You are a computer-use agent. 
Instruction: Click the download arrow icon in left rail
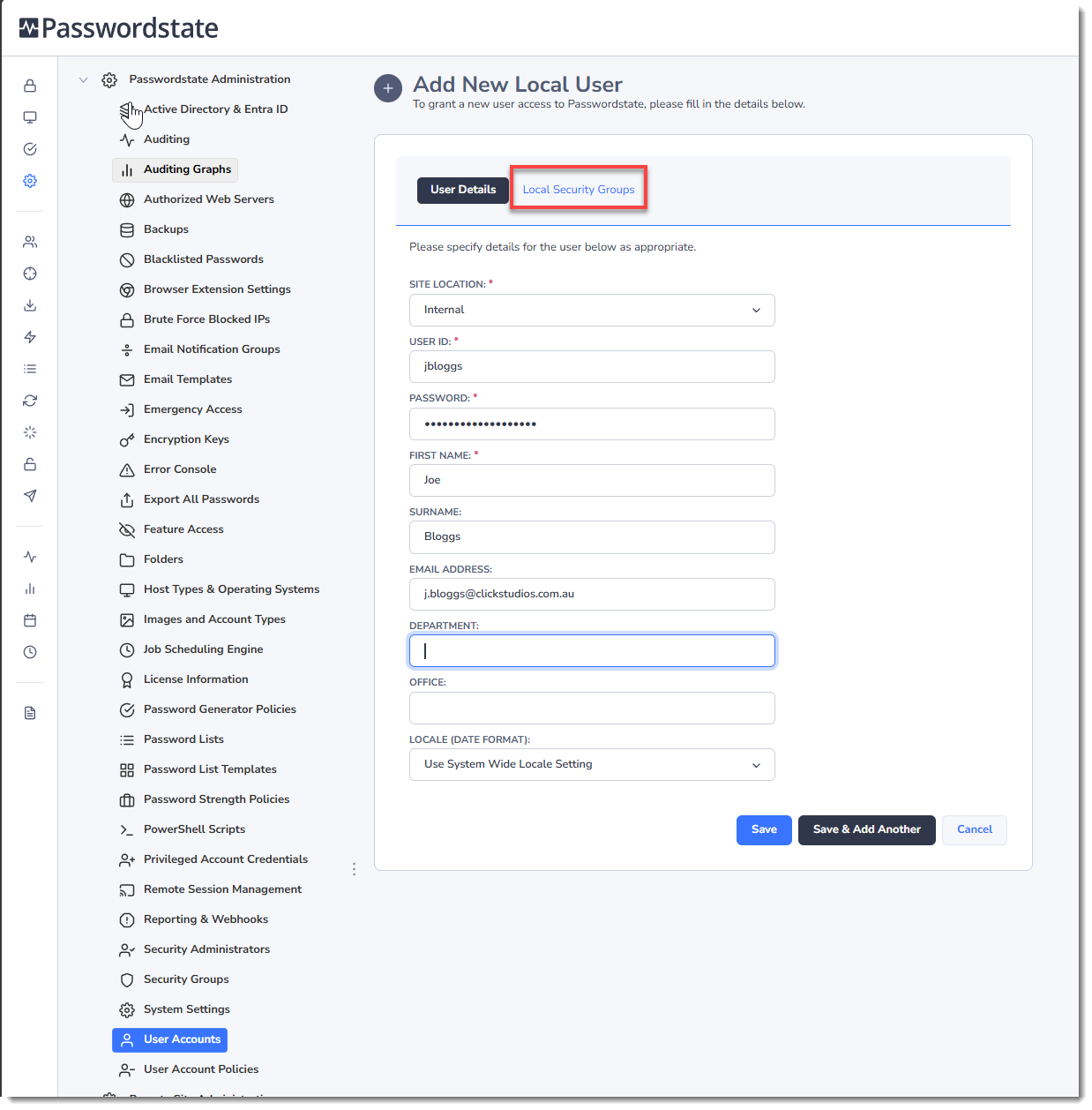[x=30, y=305]
